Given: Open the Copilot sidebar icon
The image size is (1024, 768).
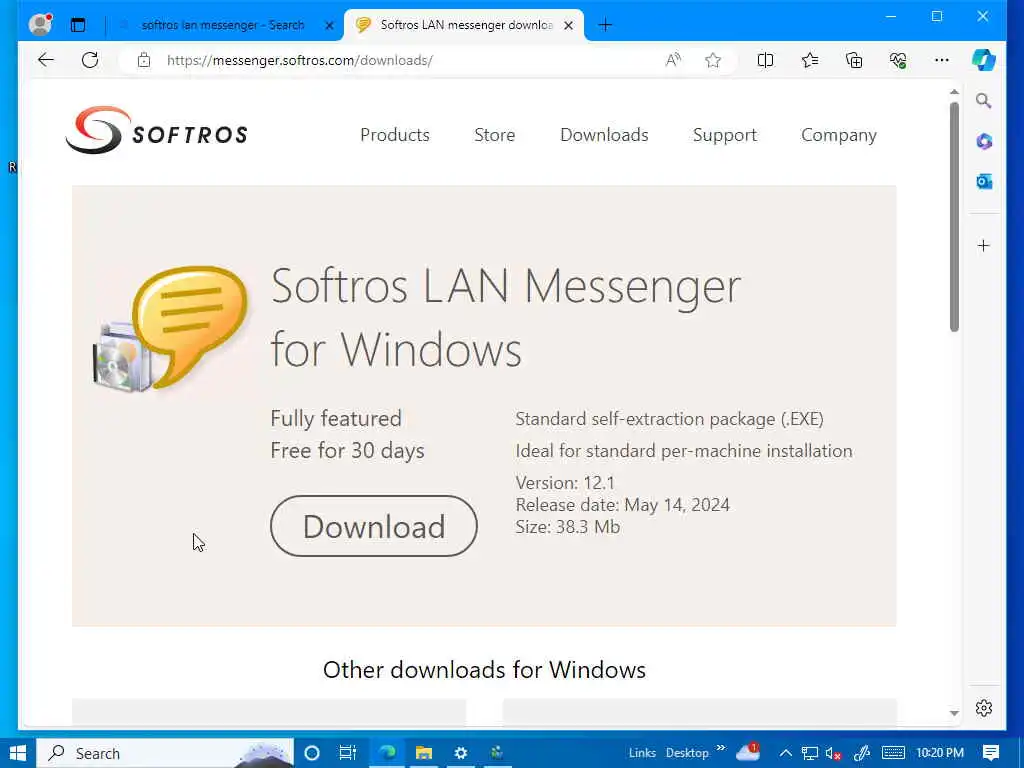Looking at the screenshot, I should click(x=984, y=60).
